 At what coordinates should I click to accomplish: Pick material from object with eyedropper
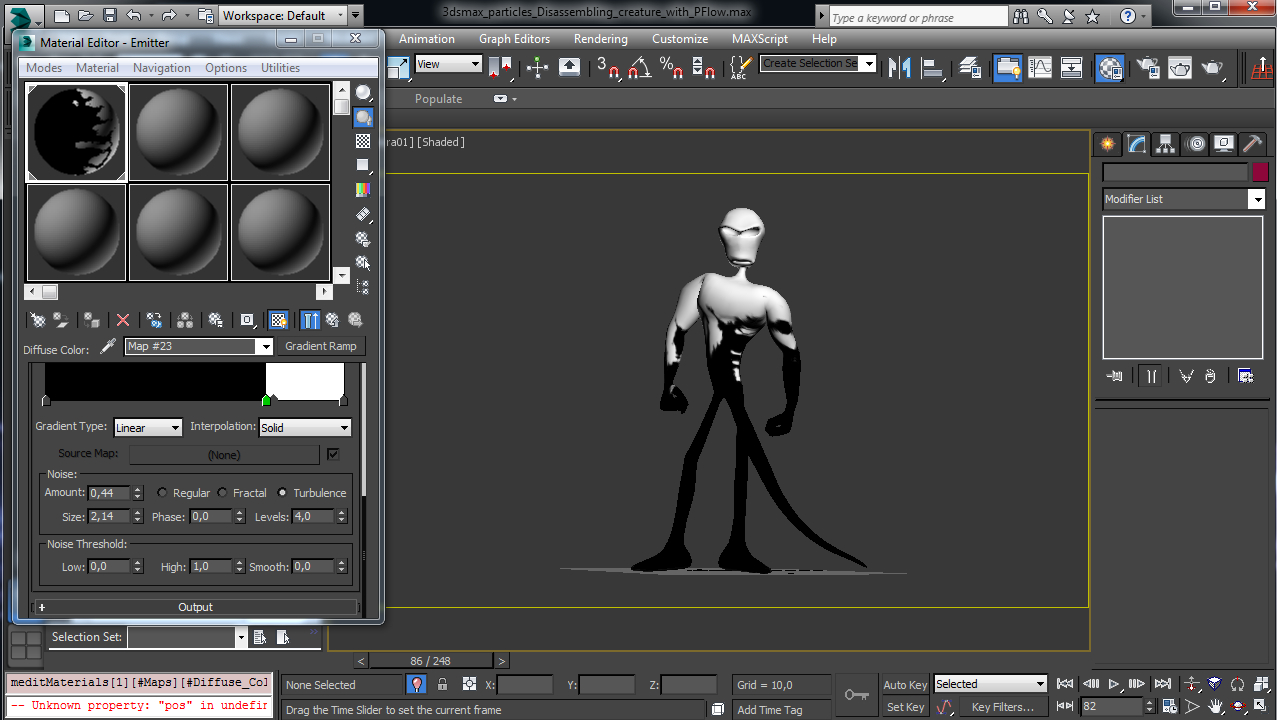pos(108,346)
